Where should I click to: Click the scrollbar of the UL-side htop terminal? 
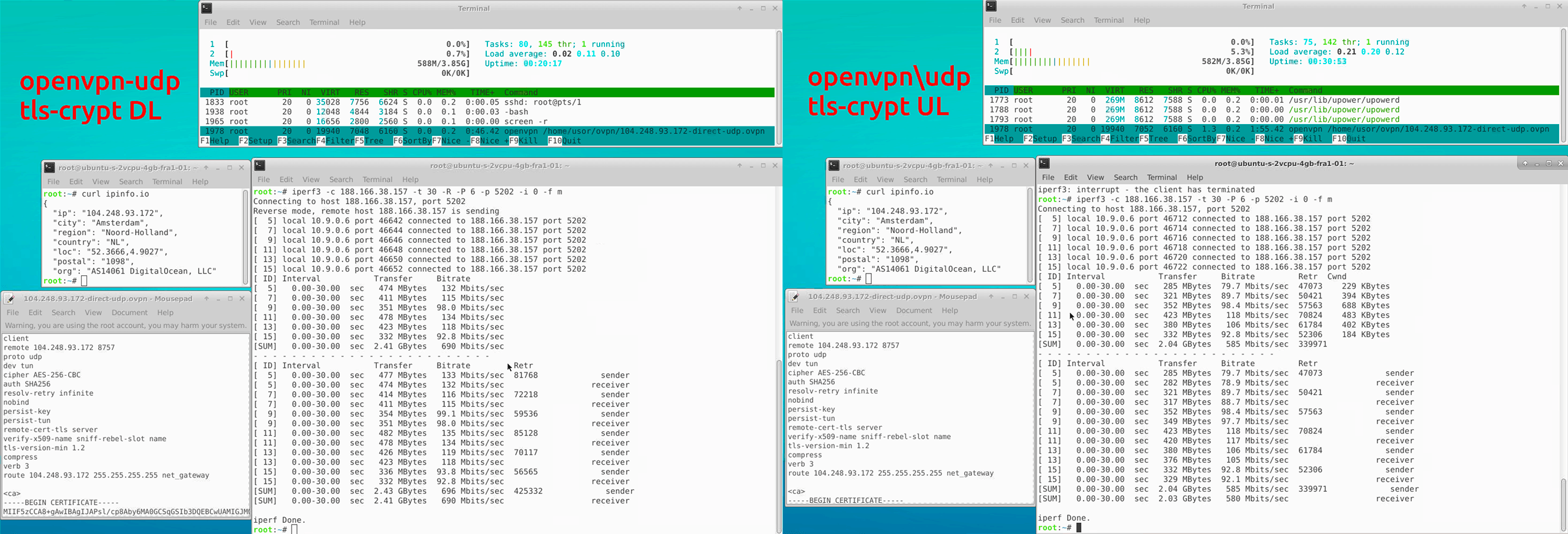click(x=1563, y=86)
